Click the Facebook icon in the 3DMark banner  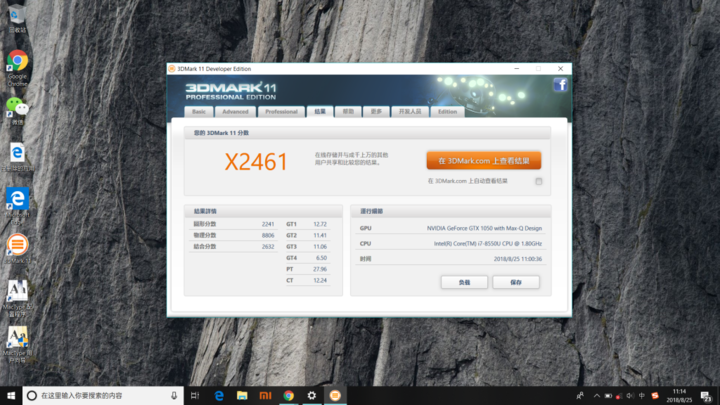click(x=560, y=85)
